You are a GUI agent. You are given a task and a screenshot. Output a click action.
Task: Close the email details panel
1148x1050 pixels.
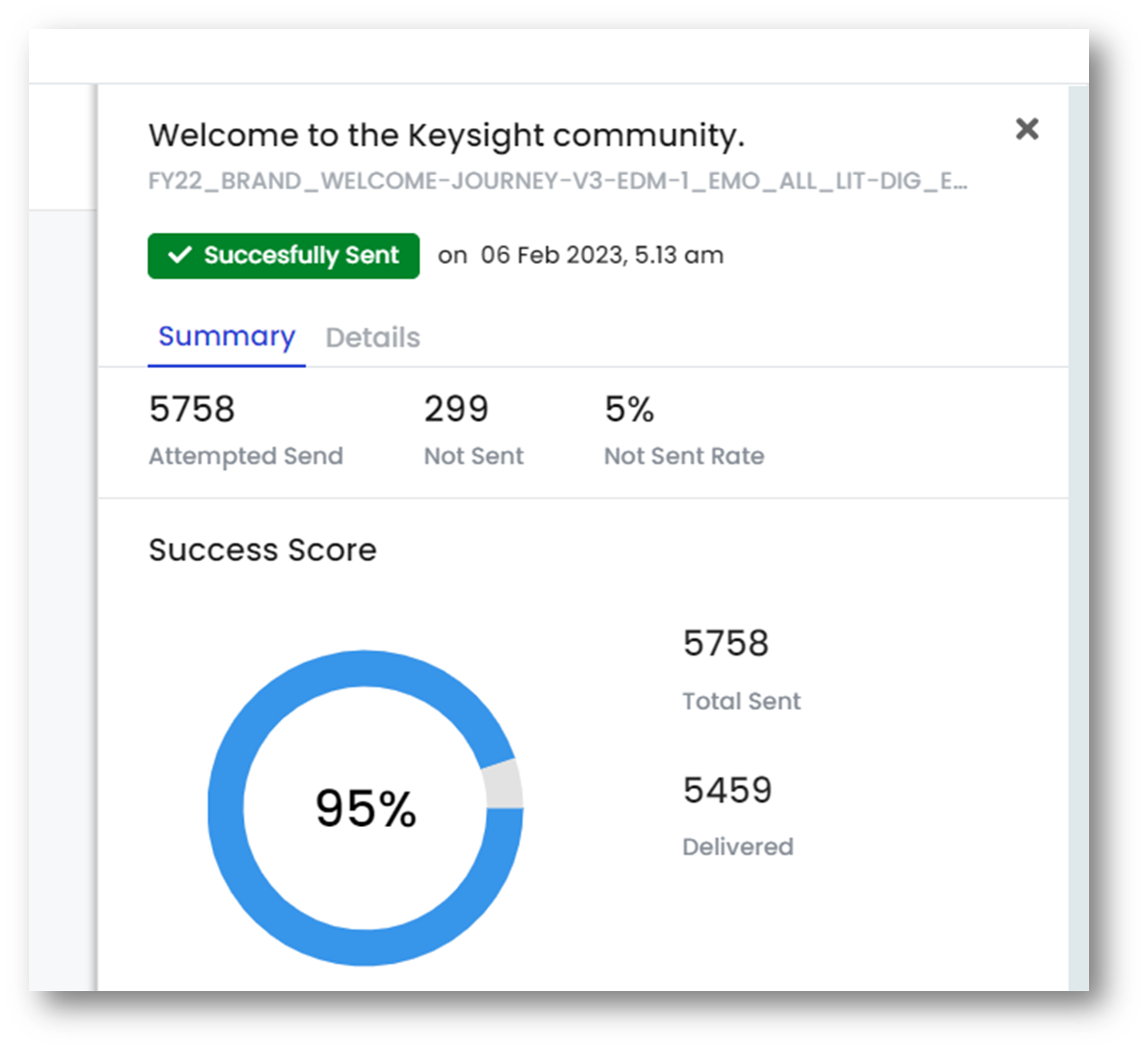click(x=1026, y=129)
